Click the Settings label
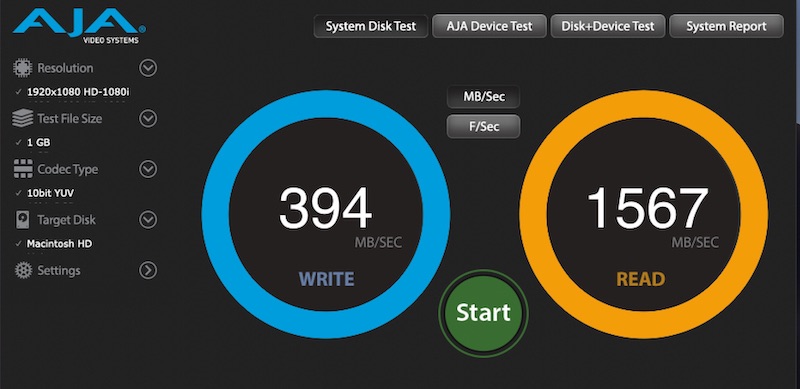This screenshot has height=389, width=800. (x=59, y=270)
